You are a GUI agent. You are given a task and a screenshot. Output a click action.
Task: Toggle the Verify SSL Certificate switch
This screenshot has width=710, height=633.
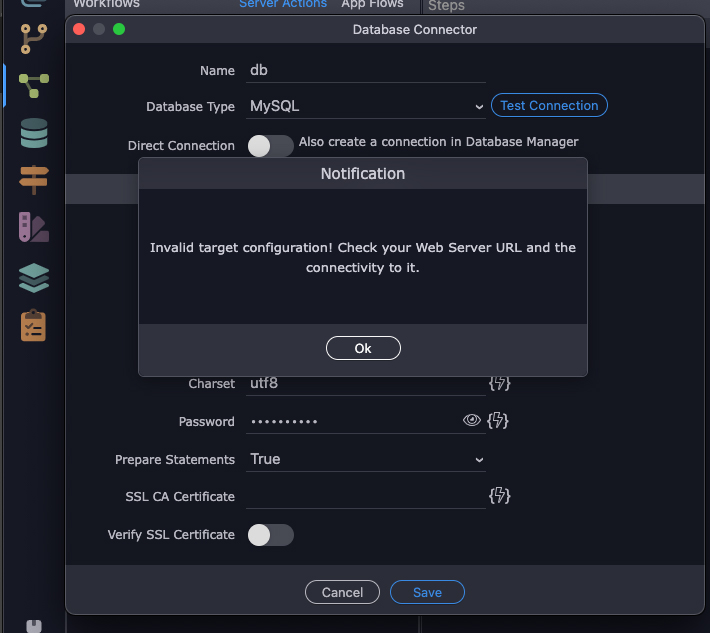(270, 535)
